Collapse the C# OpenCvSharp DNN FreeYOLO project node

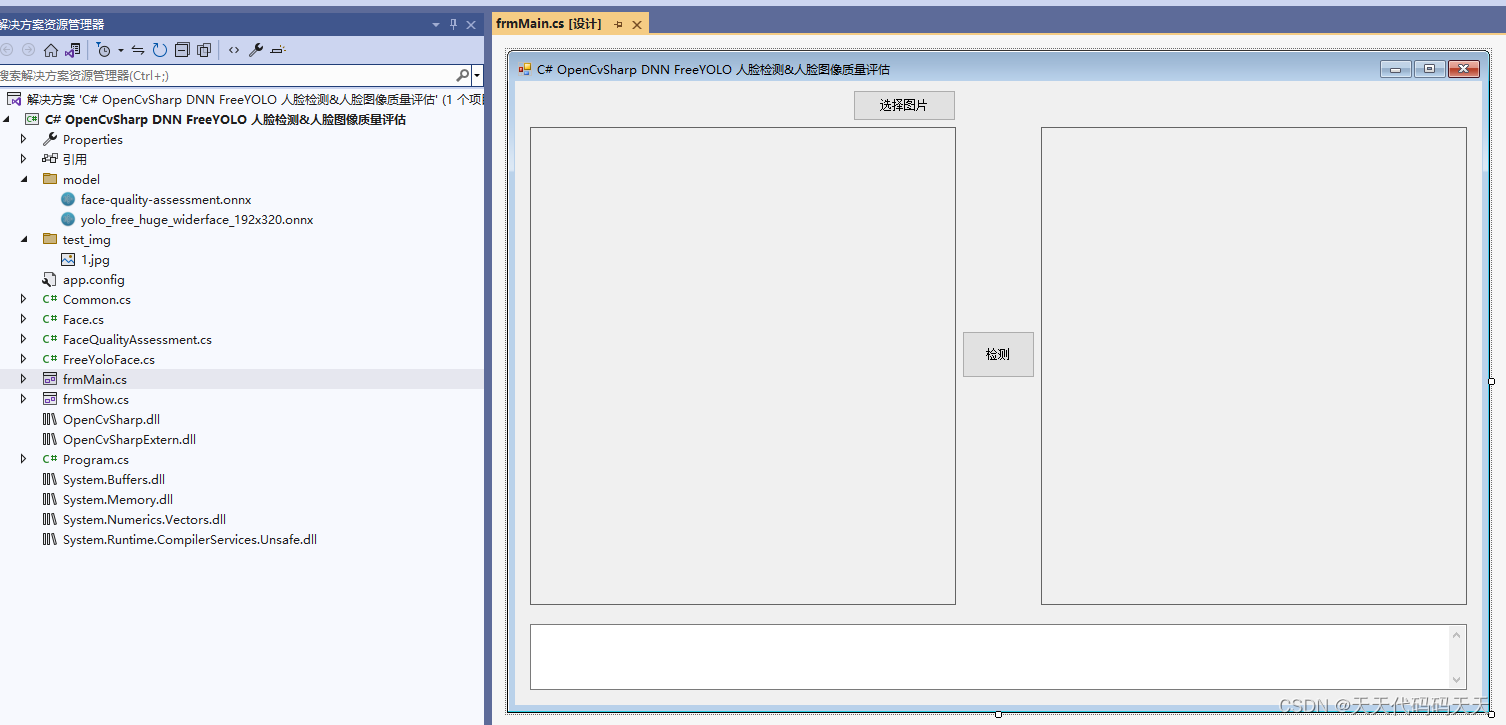point(8,119)
